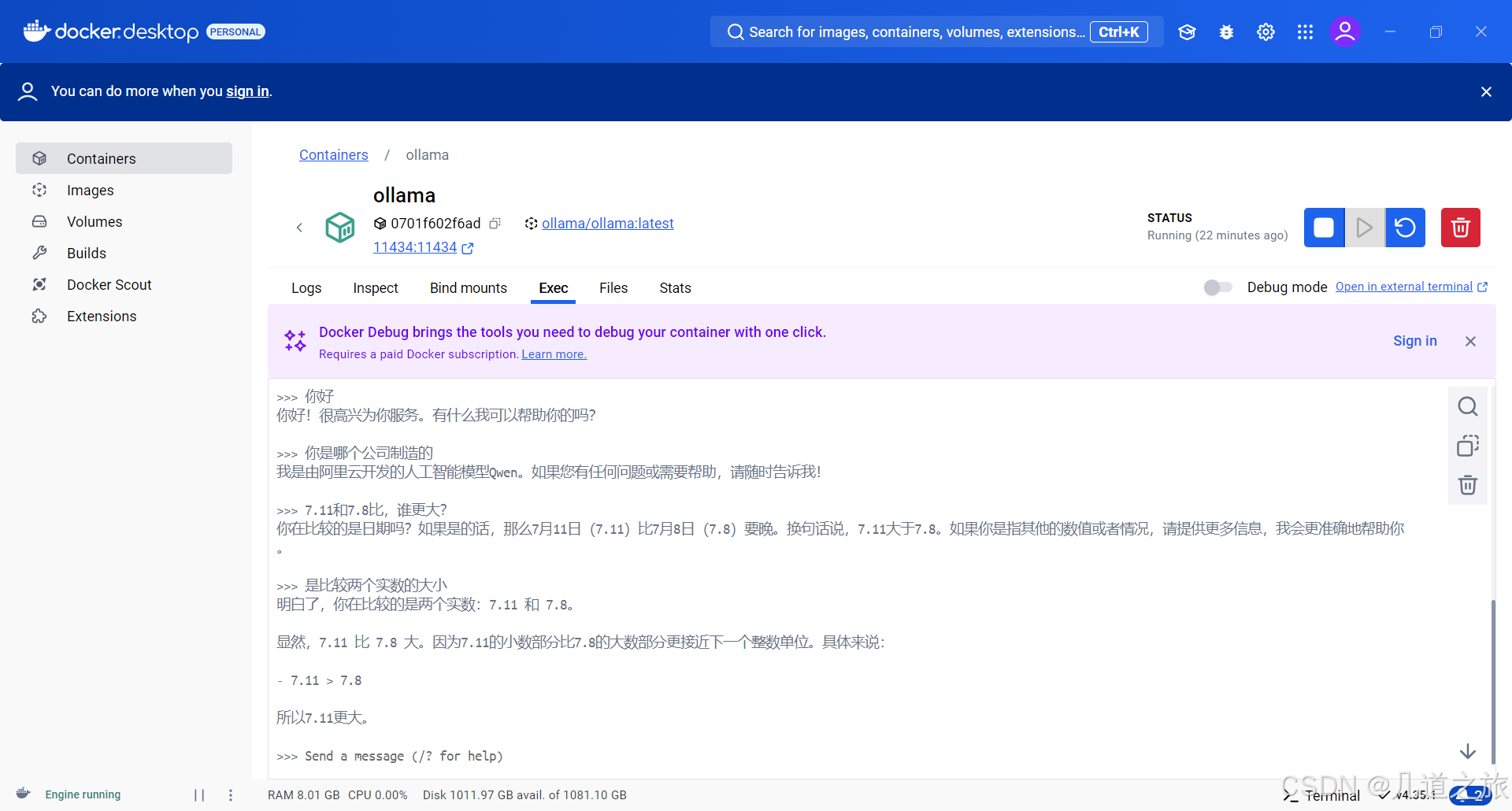Switch to the Logs tab
This screenshot has width=1512, height=811.
point(306,288)
